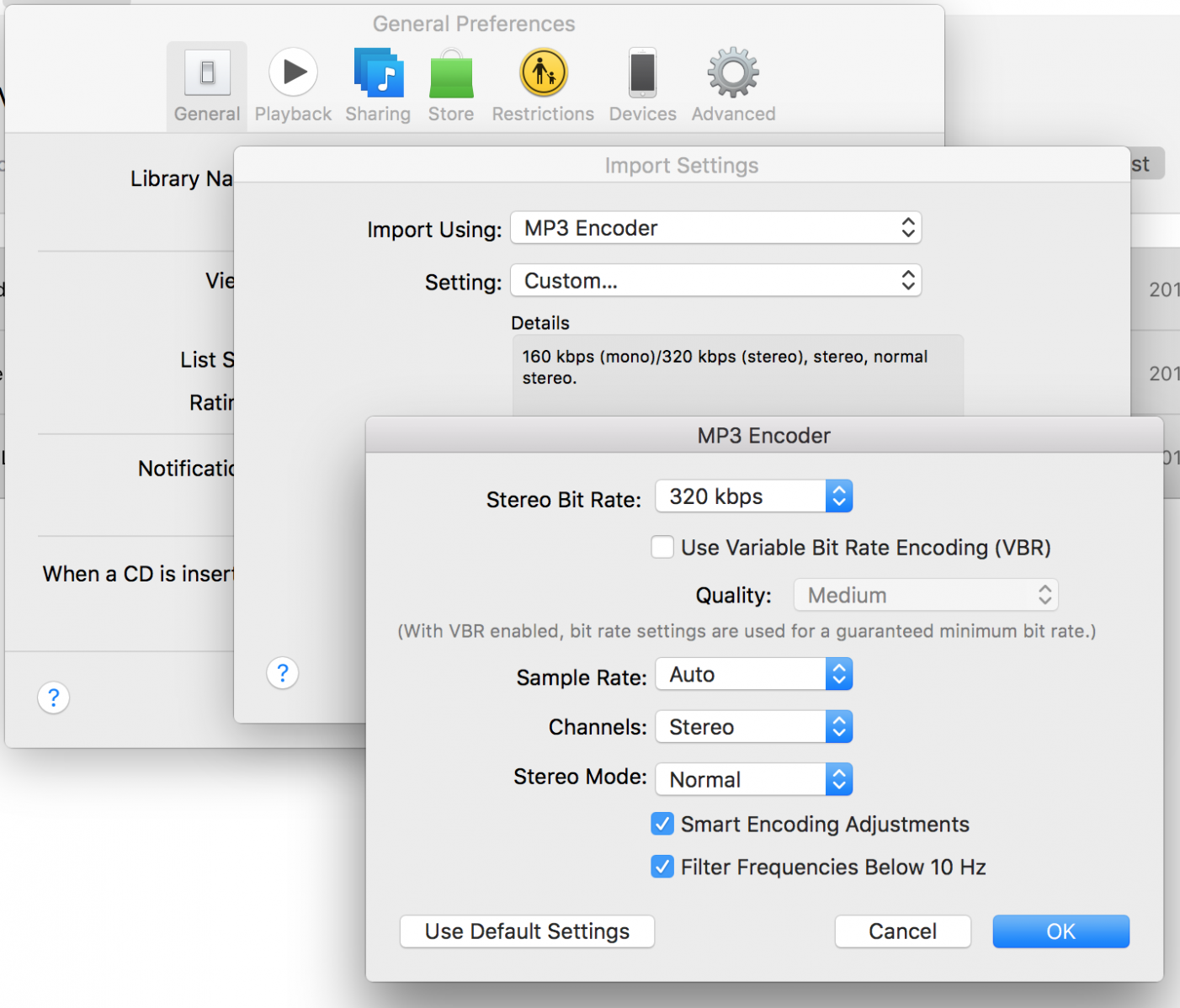
Task: Enable Use Variable Bit Rate Encoding (VBR)
Action: click(662, 548)
